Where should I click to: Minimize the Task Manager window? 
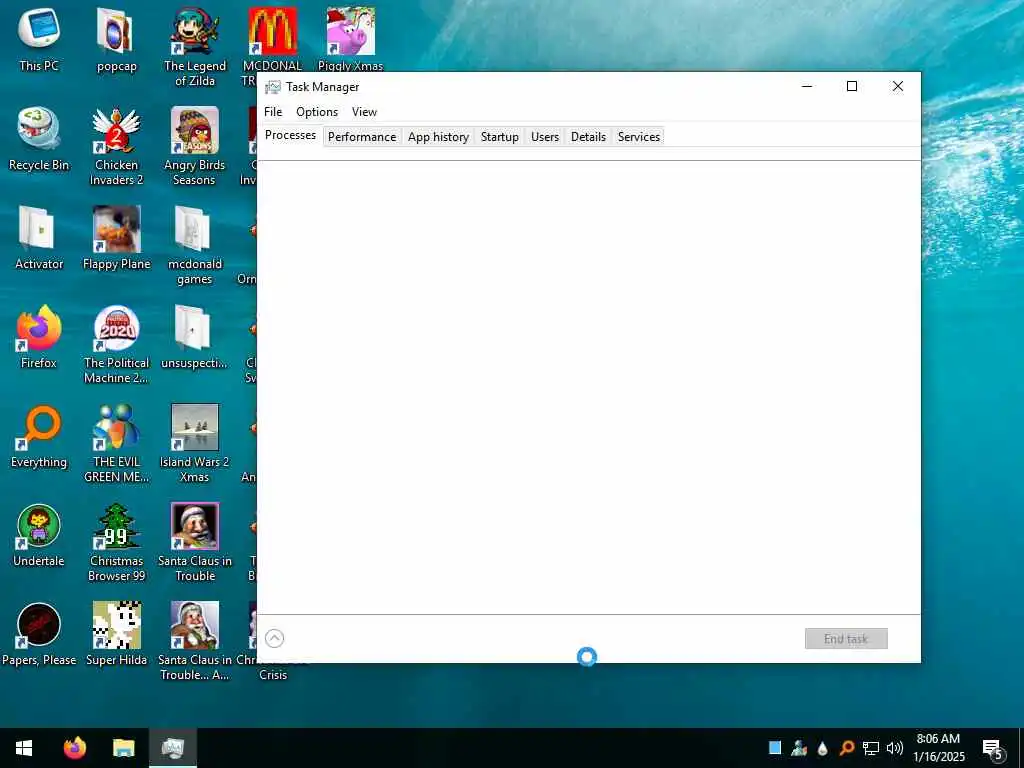point(807,86)
